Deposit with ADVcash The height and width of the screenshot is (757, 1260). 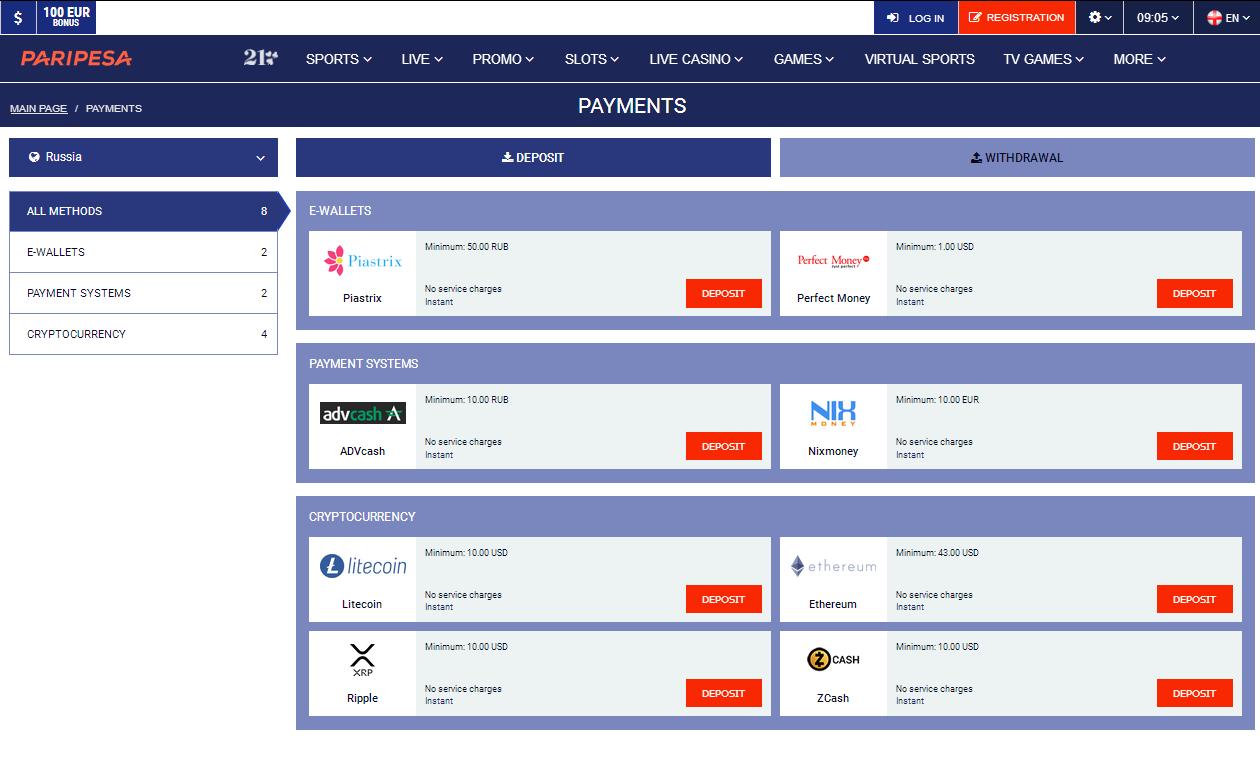[723, 446]
